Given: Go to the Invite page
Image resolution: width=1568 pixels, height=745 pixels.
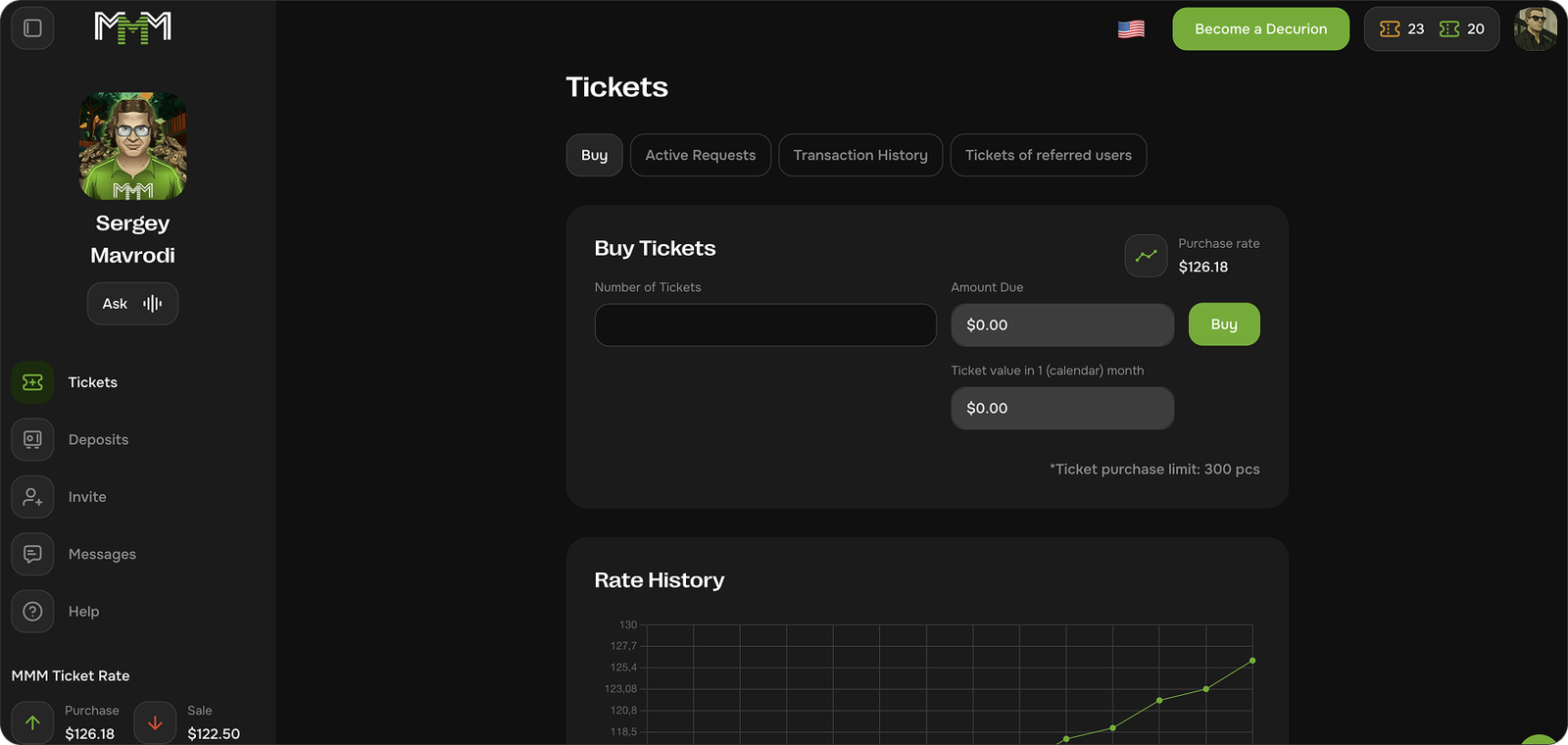Looking at the screenshot, I should click(x=87, y=497).
